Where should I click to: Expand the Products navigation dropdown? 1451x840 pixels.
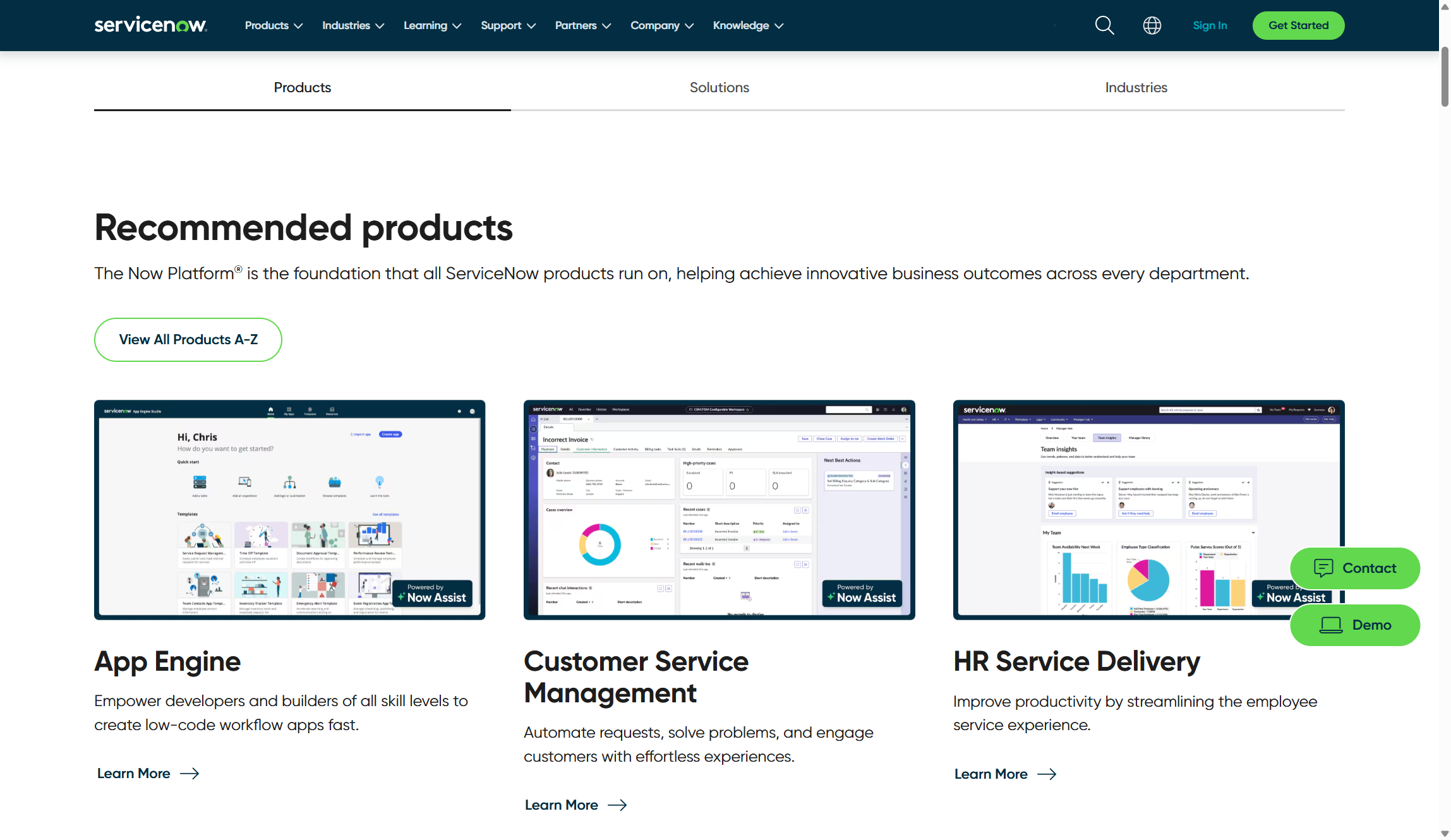pyautogui.click(x=274, y=26)
